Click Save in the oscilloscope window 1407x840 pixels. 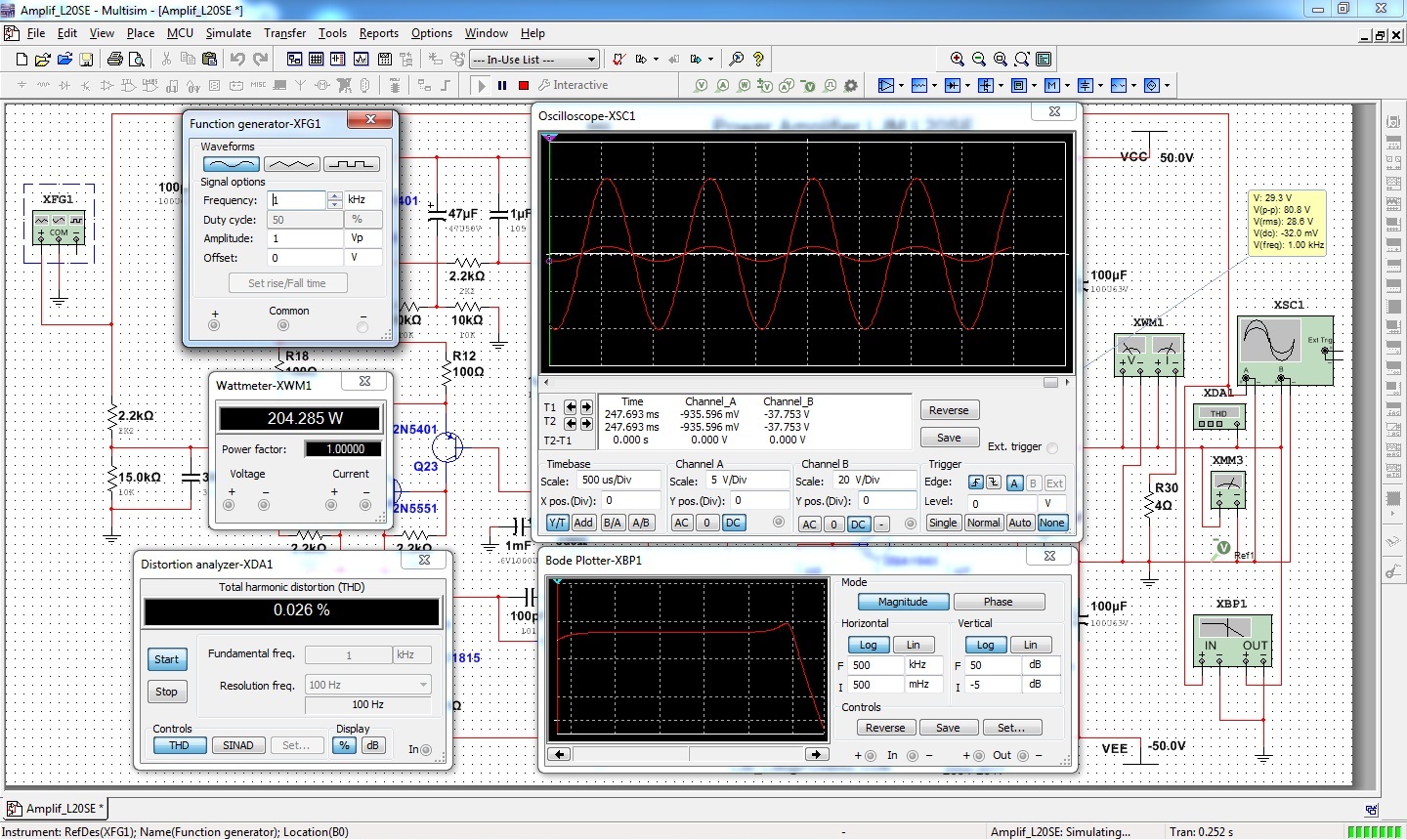click(x=949, y=438)
